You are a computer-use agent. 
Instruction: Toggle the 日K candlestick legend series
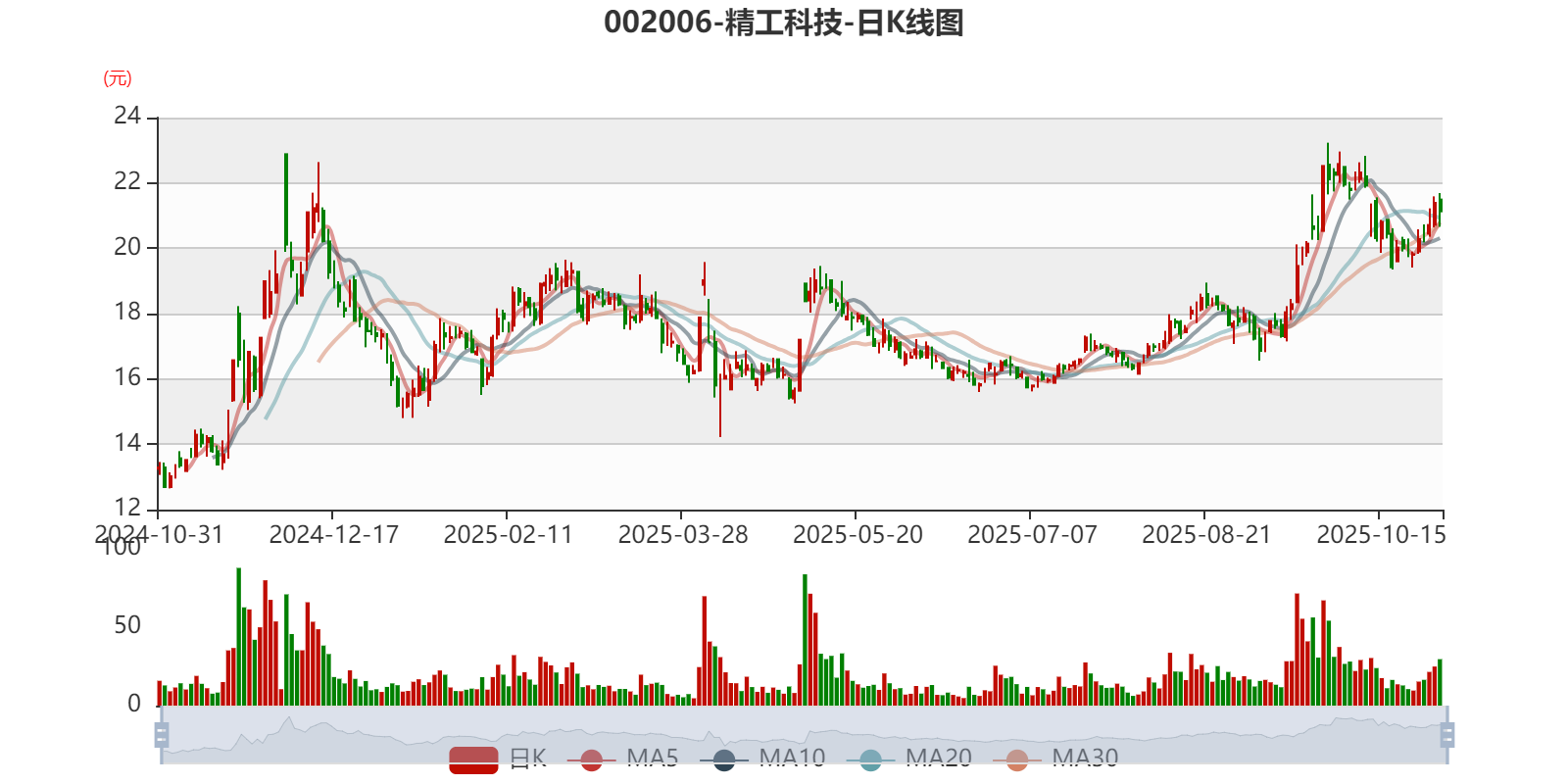pyautogui.click(x=498, y=759)
